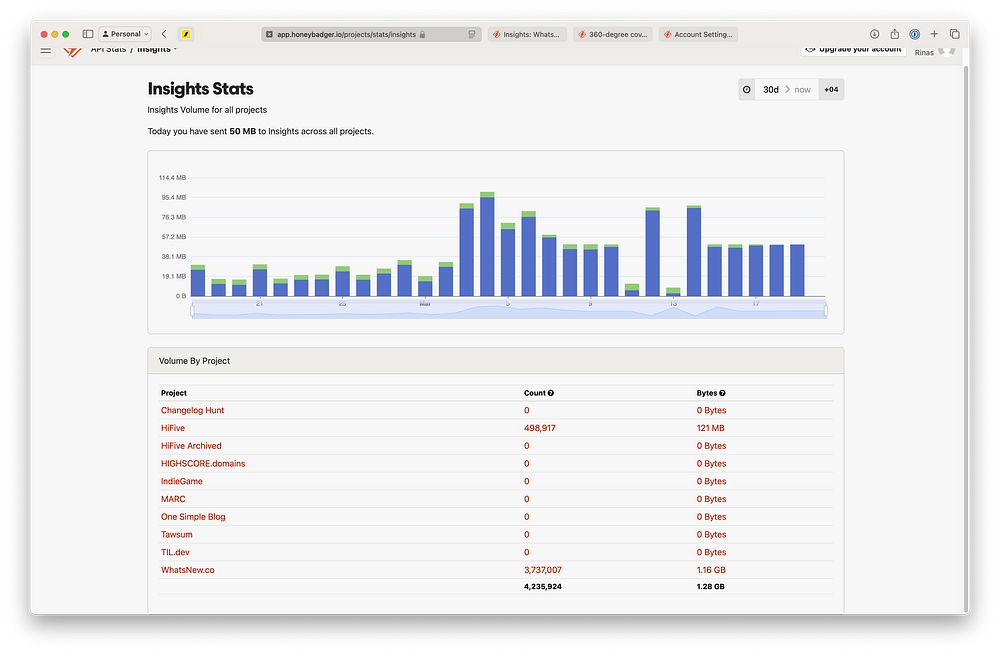1000x654 pixels.
Task: Show the tab overview icon
Action: click(955, 34)
